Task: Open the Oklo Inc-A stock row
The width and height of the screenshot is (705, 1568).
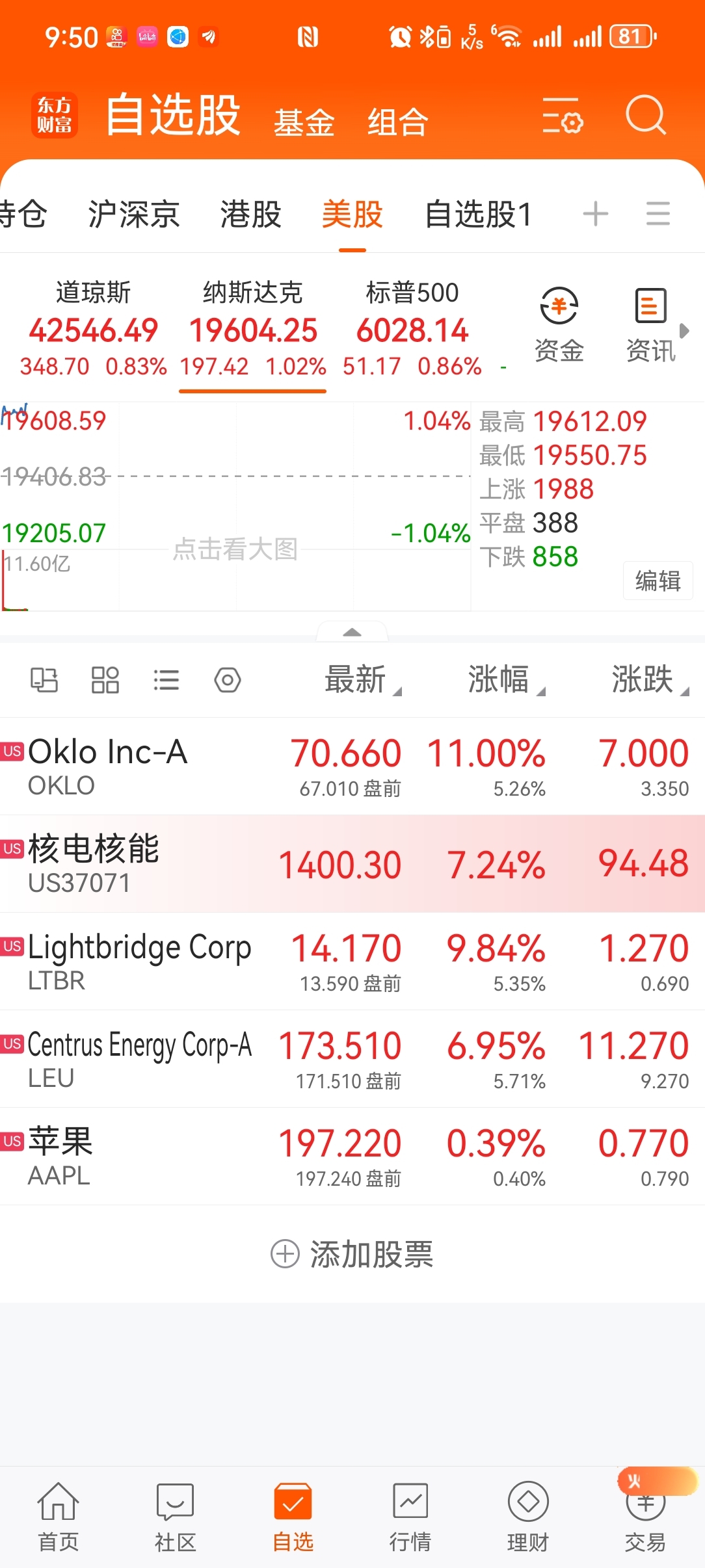Action: (352, 766)
